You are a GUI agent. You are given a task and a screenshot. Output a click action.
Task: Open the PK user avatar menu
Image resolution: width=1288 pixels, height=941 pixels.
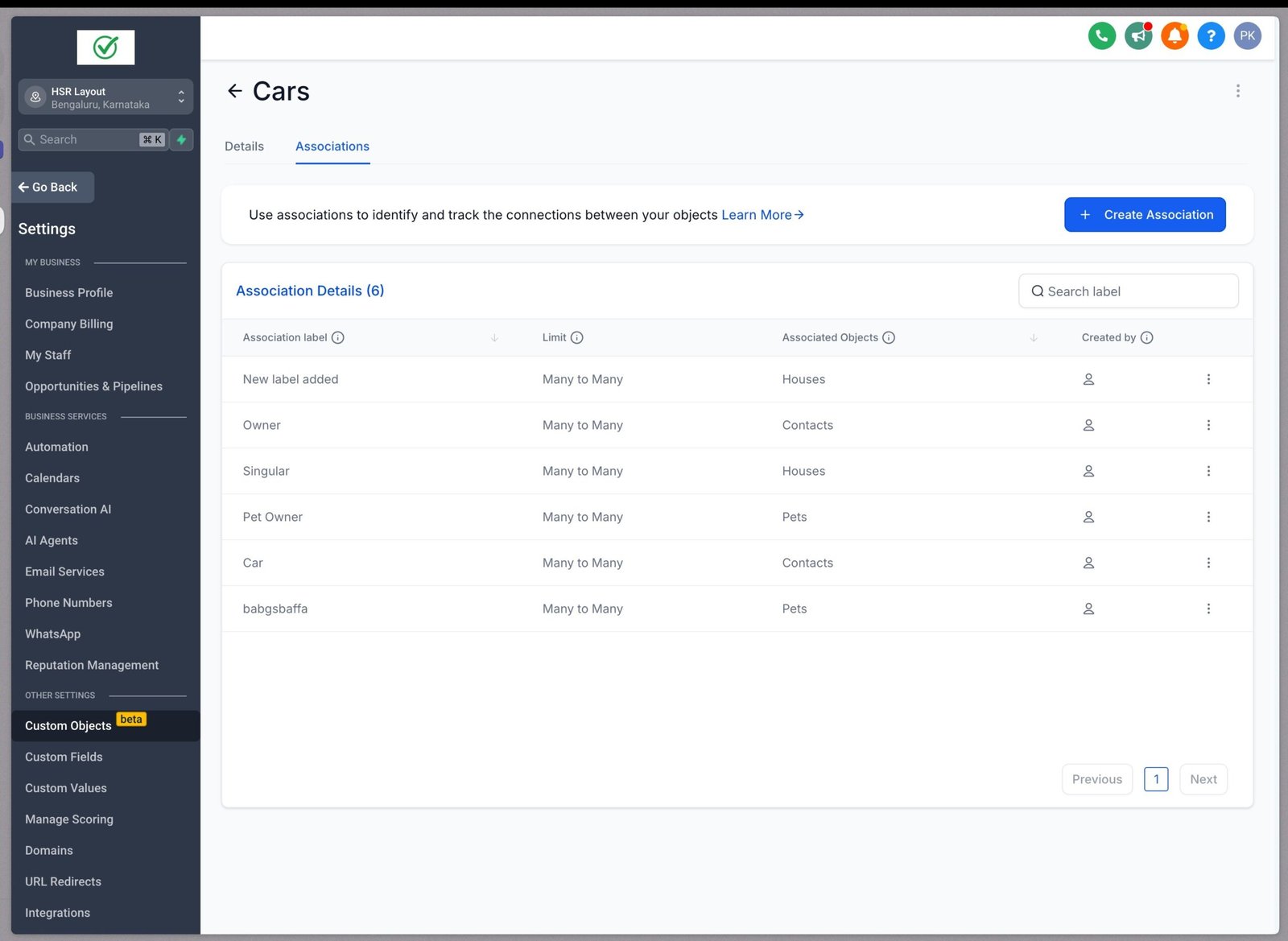point(1247,35)
